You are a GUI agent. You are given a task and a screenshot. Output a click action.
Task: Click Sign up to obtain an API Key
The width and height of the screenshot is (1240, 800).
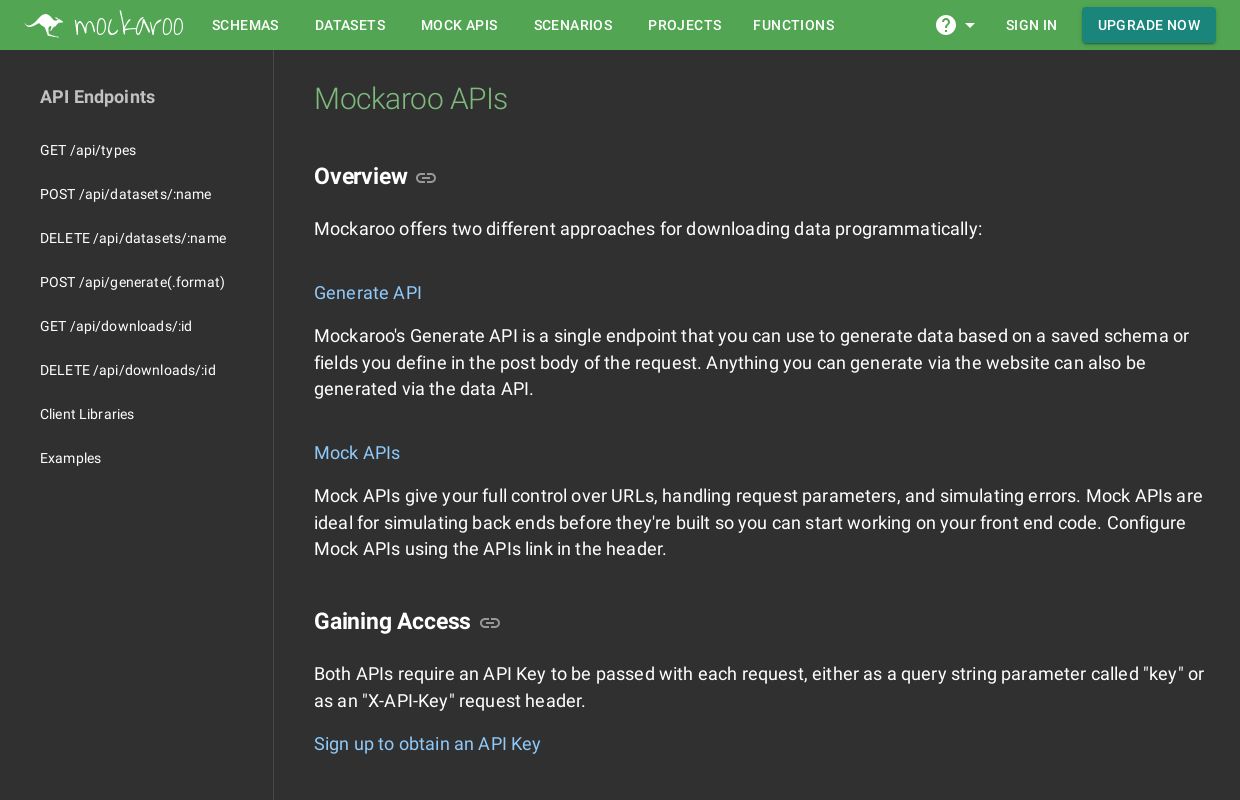click(427, 744)
